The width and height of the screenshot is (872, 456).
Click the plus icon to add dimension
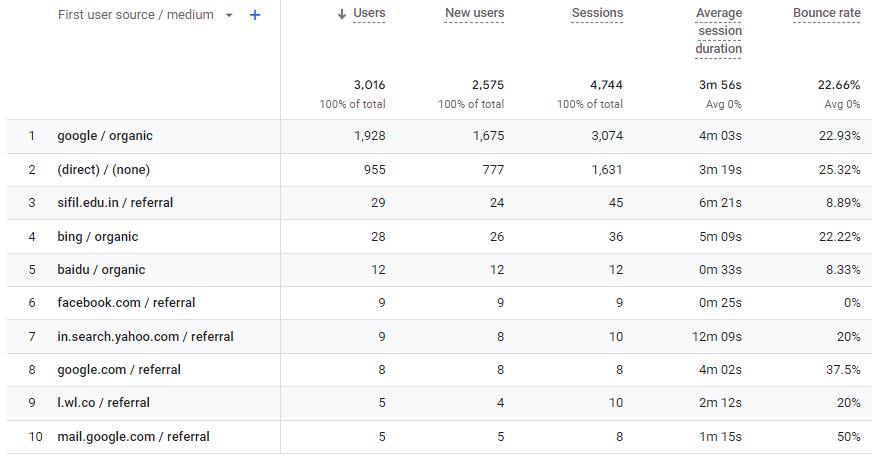click(255, 15)
